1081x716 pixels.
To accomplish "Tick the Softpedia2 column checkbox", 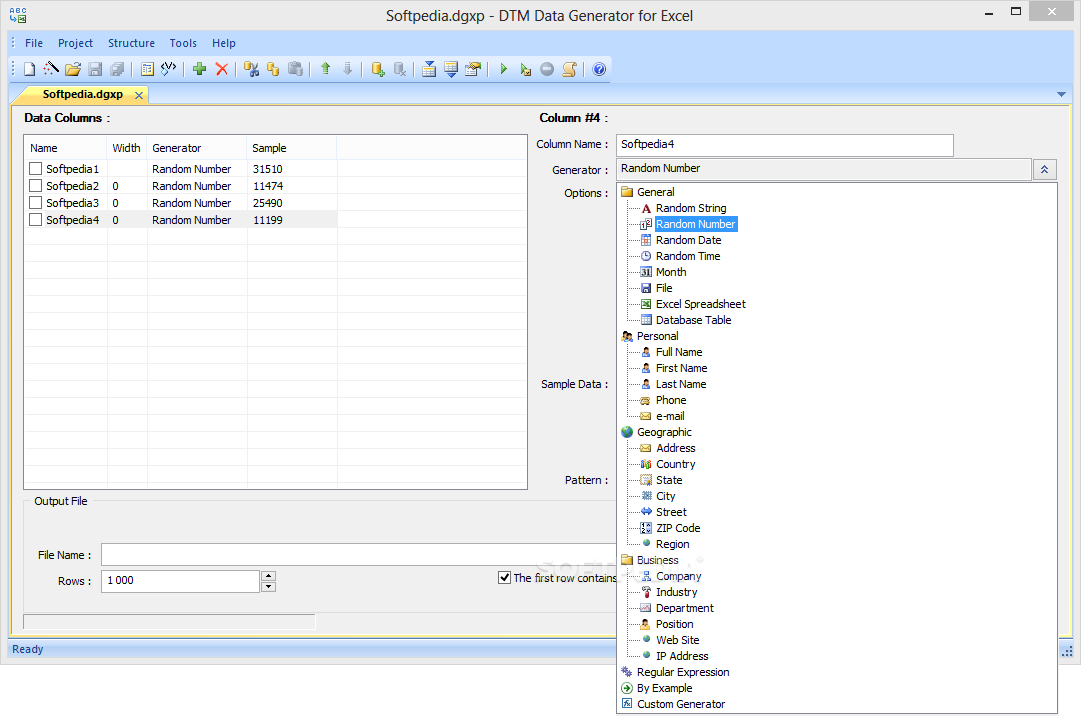I will pos(36,186).
